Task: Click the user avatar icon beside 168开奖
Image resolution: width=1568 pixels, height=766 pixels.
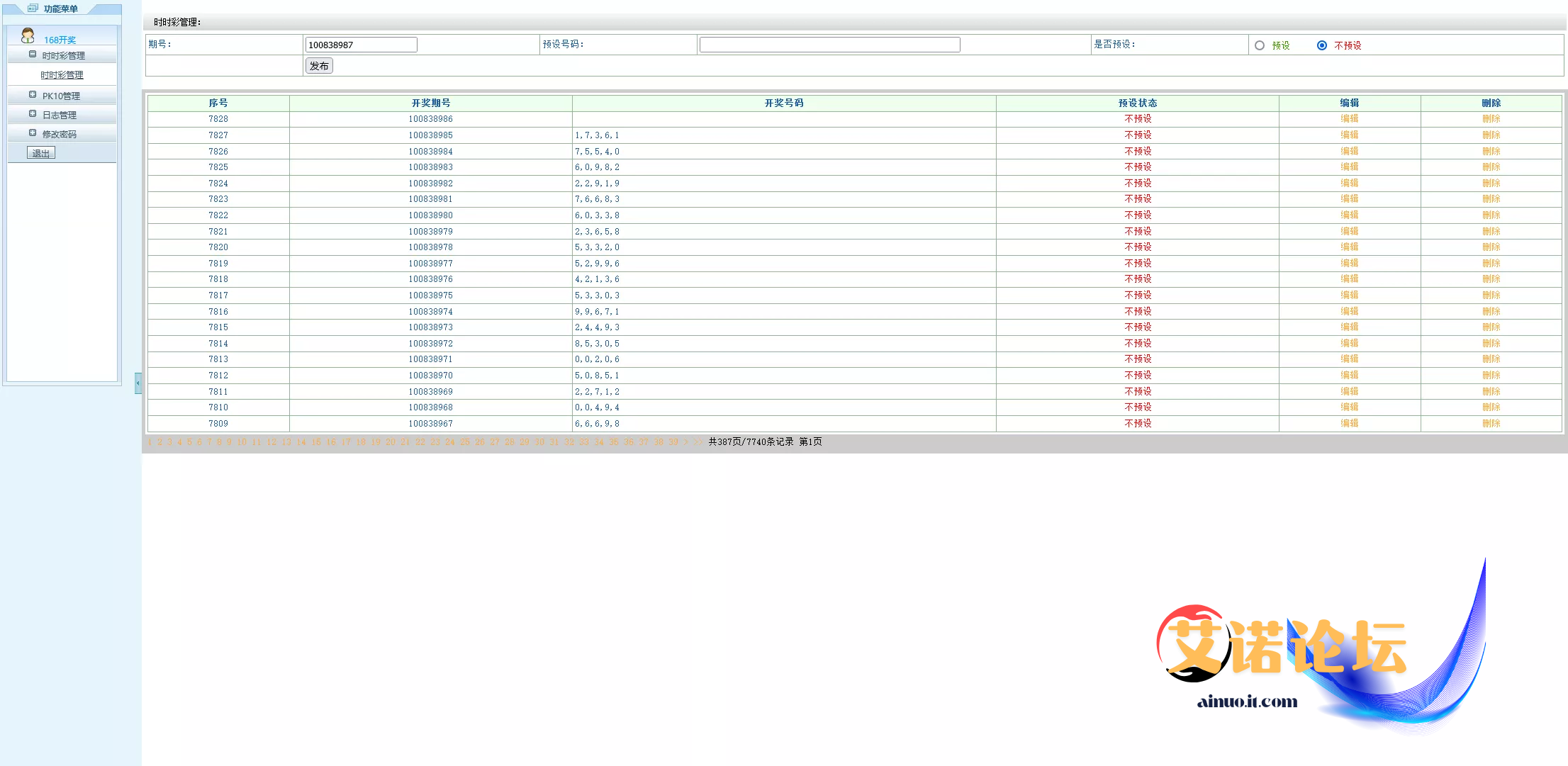Action: click(x=28, y=35)
